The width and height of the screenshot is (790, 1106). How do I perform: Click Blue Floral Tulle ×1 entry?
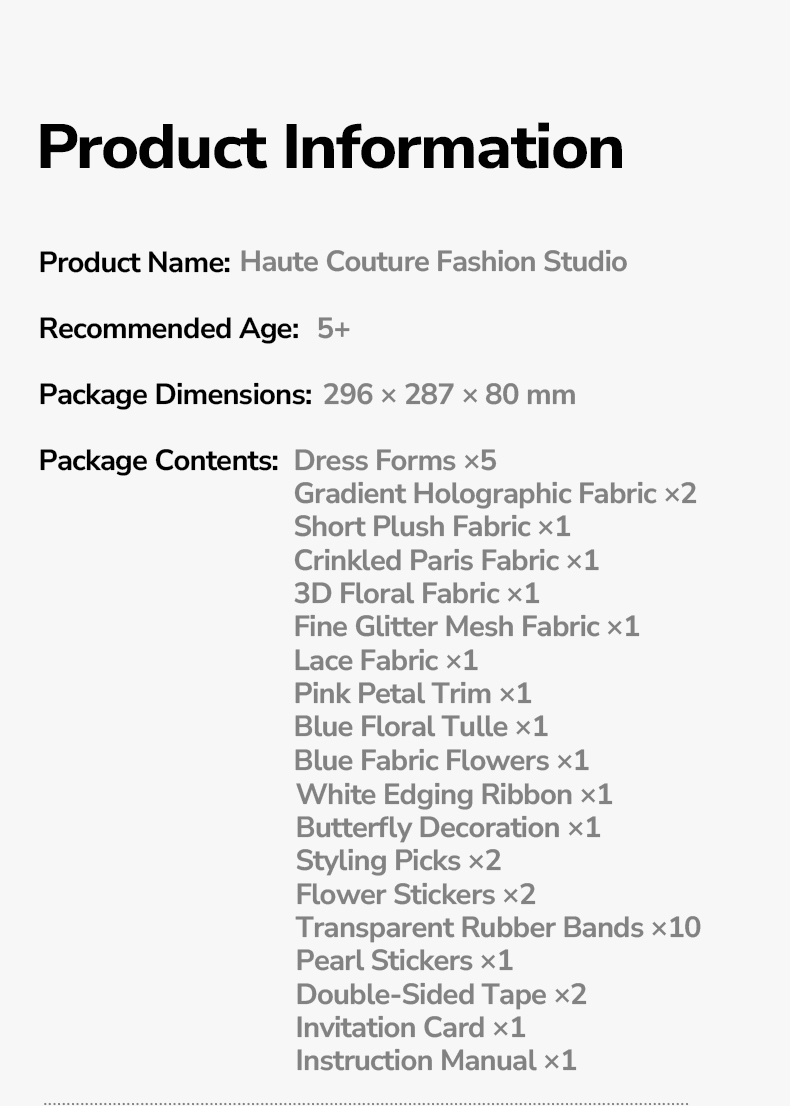click(421, 727)
